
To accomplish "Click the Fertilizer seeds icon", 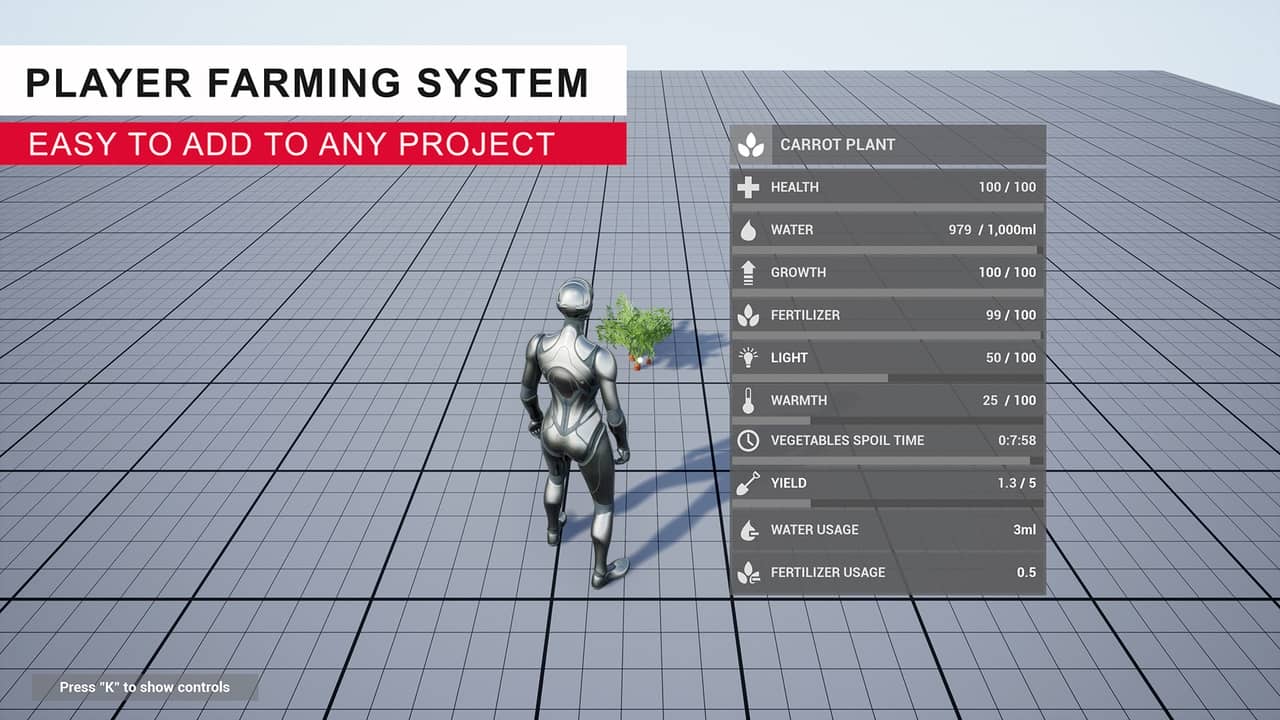I will click(748, 314).
